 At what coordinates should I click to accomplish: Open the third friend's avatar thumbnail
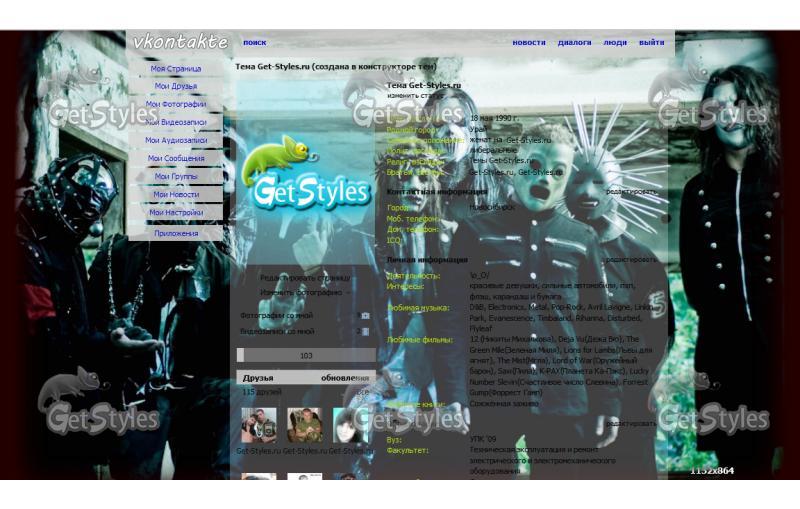coord(349,425)
